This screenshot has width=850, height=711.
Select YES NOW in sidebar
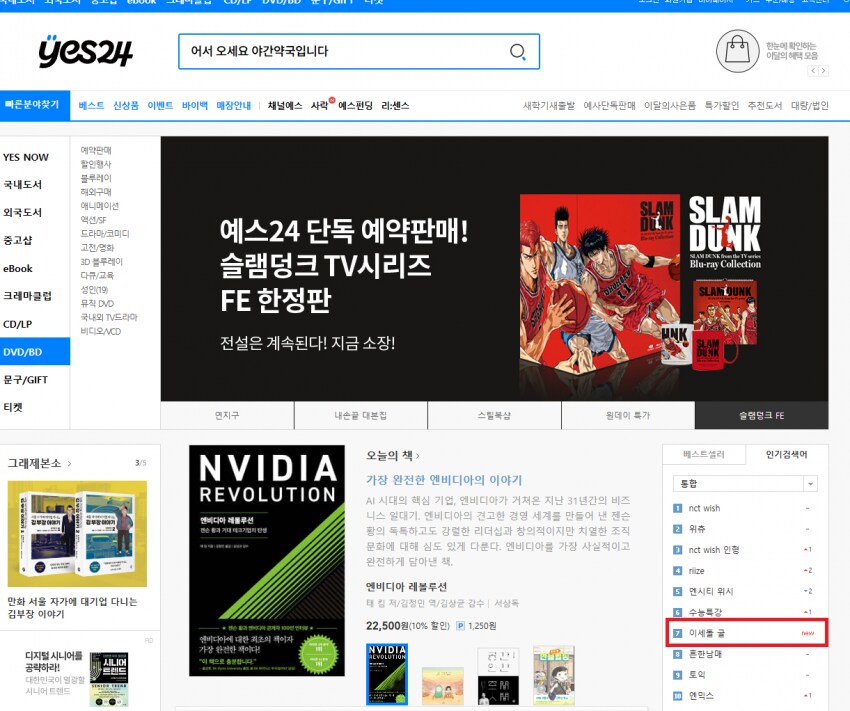tap(25, 157)
